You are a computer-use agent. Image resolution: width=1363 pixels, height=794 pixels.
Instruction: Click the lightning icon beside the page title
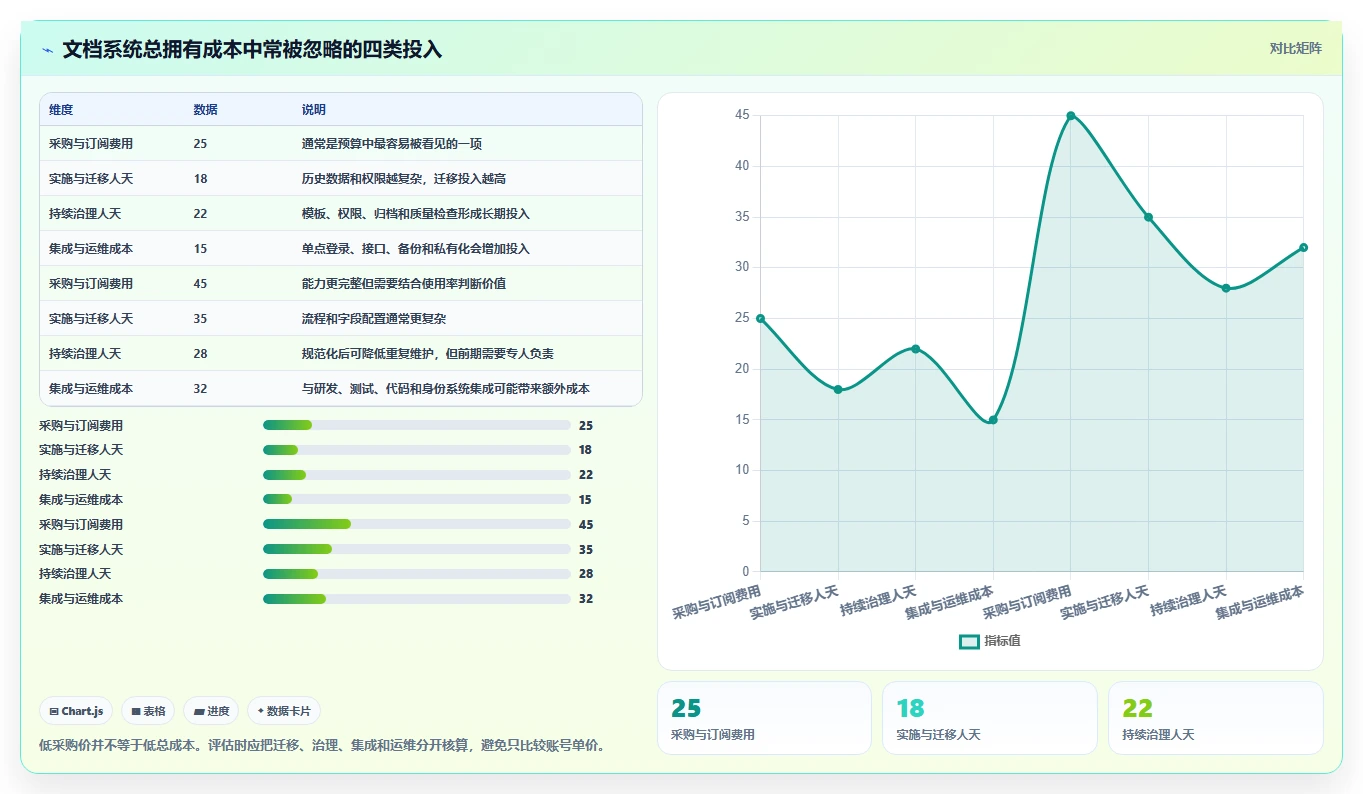[48, 50]
